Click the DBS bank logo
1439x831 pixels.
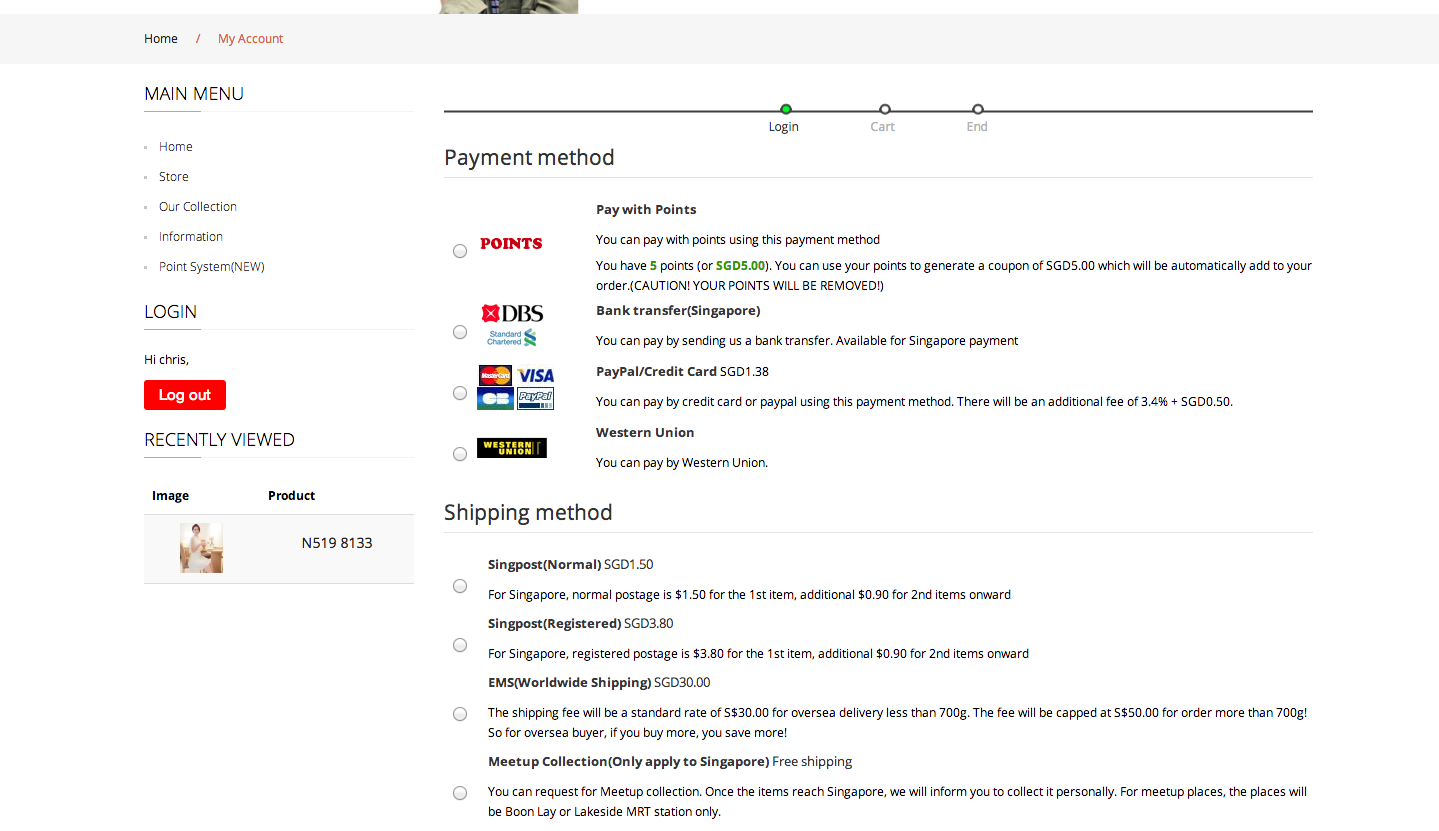512,313
